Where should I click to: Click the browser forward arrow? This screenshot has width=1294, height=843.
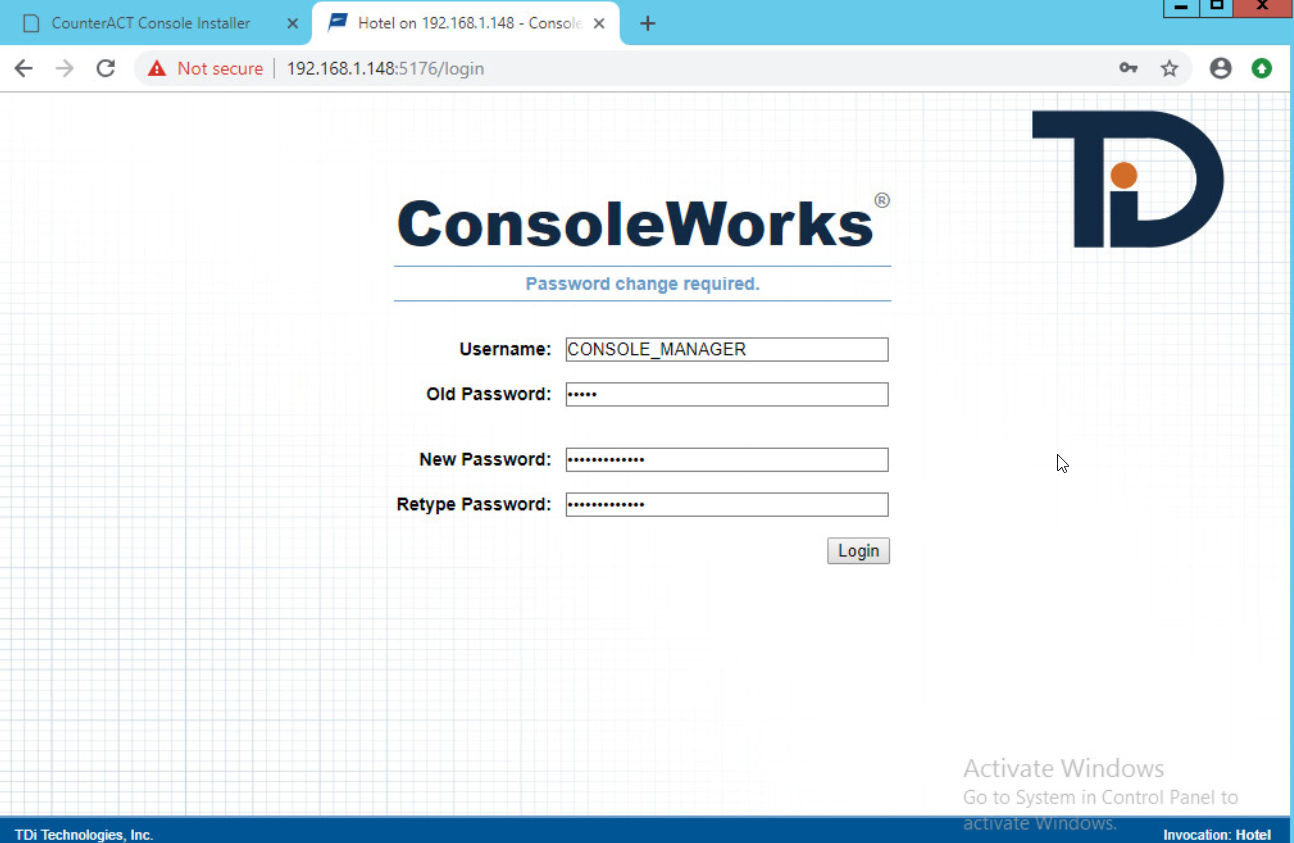click(65, 68)
